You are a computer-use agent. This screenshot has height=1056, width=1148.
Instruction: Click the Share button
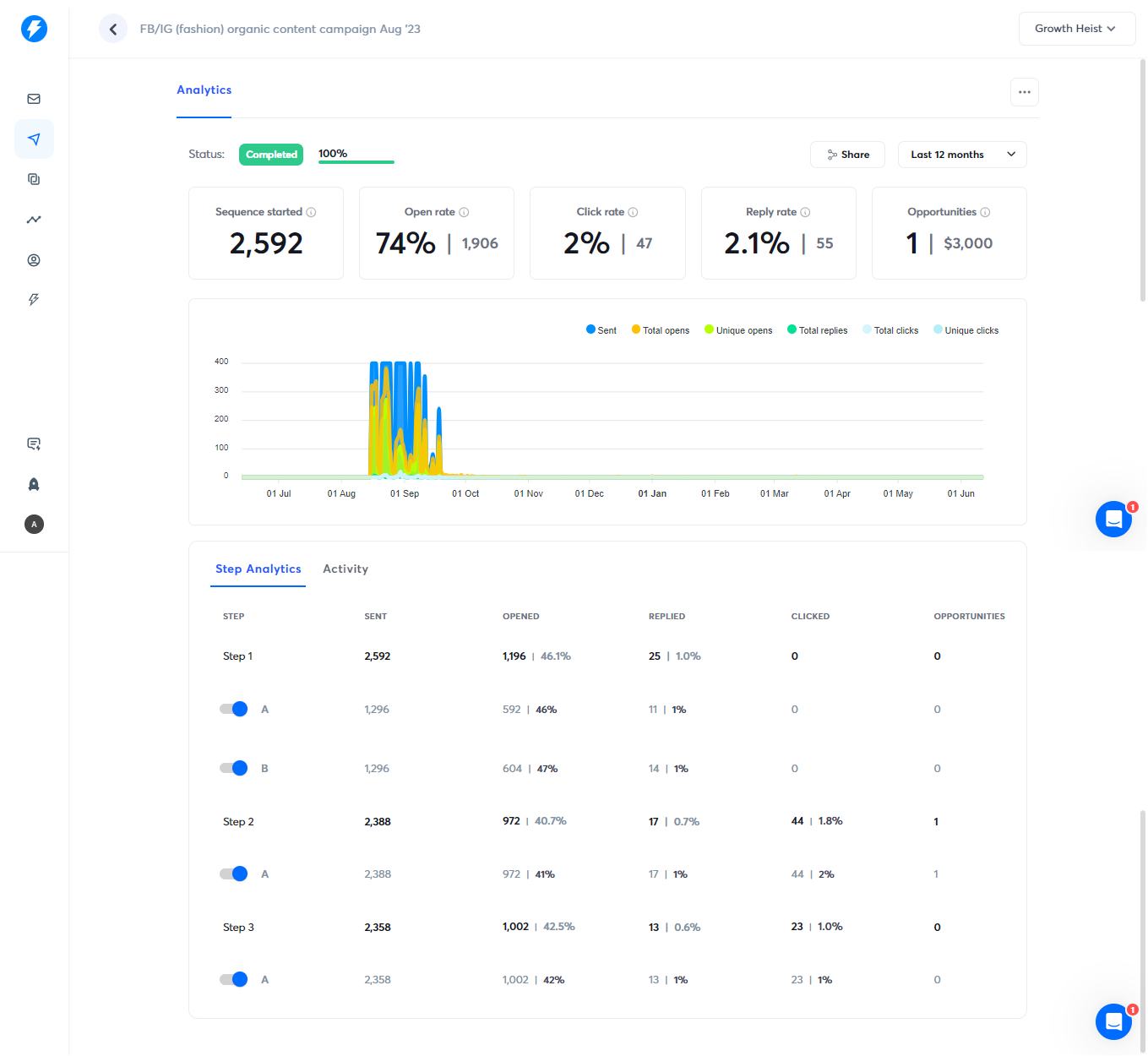click(847, 155)
